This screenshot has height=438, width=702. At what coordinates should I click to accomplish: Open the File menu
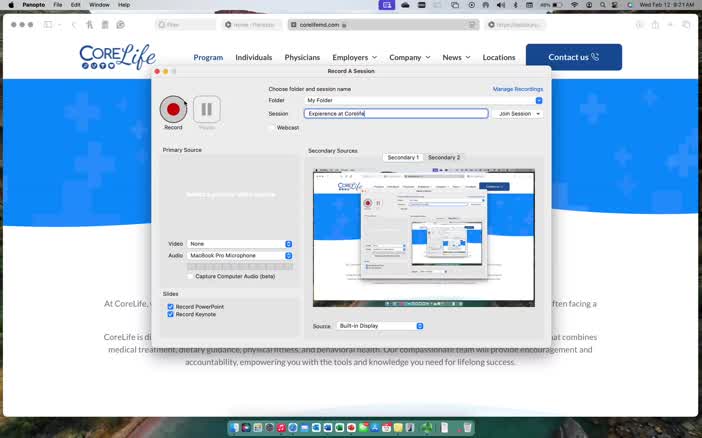(58, 5)
